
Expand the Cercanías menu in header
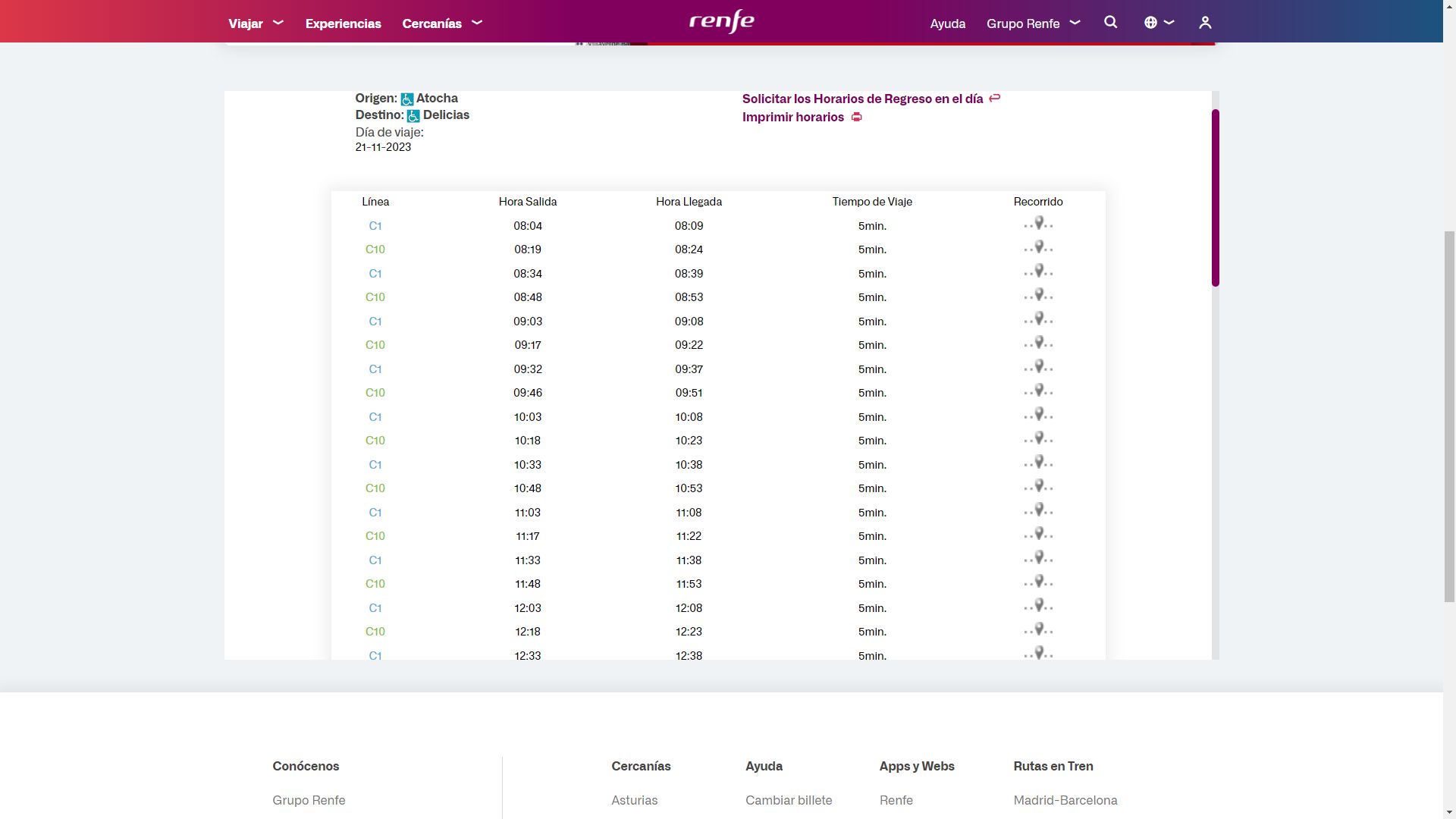tap(442, 24)
